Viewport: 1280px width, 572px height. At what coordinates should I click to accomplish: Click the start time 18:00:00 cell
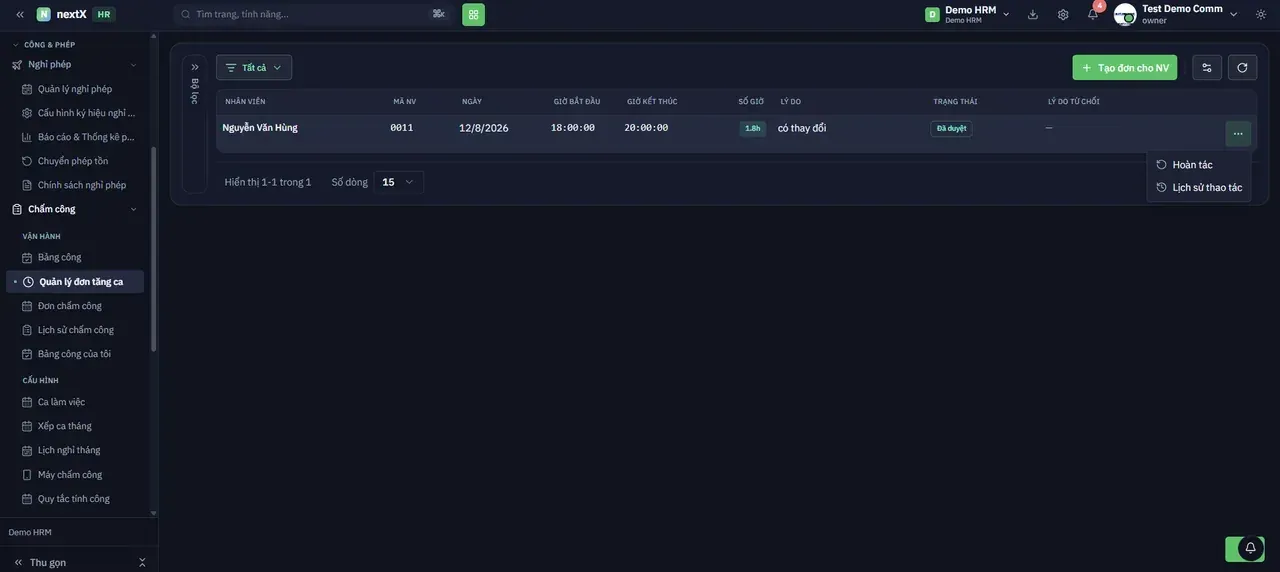pyautogui.click(x=573, y=128)
